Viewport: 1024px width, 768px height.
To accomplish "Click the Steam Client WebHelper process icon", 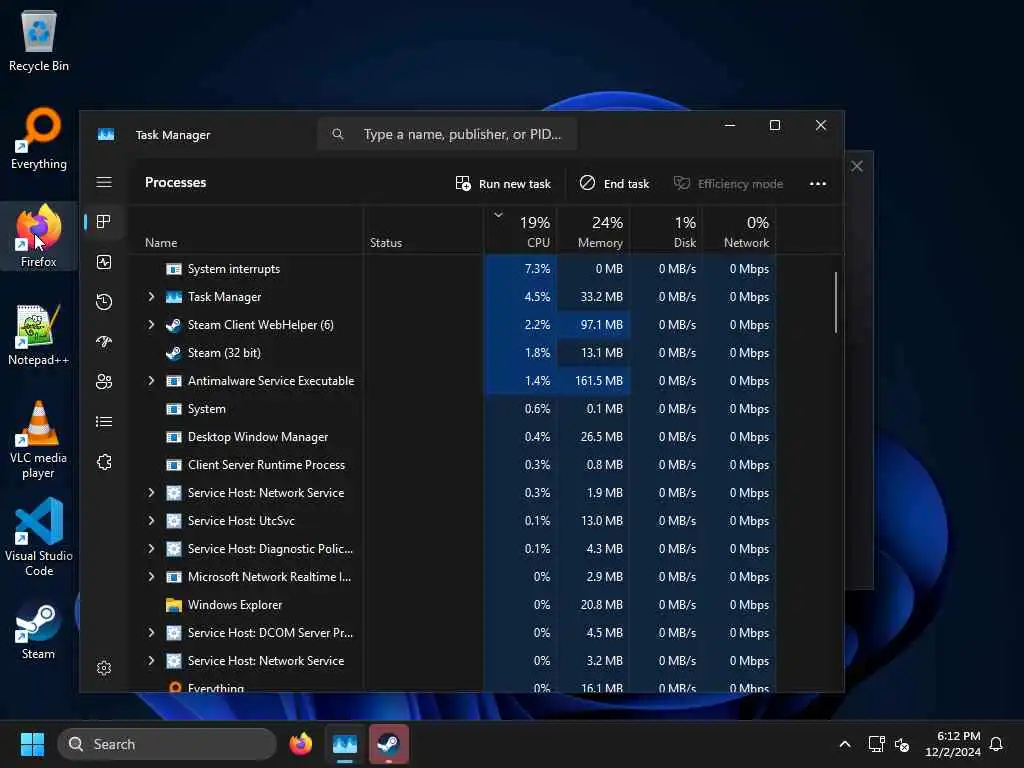I will pos(174,325).
